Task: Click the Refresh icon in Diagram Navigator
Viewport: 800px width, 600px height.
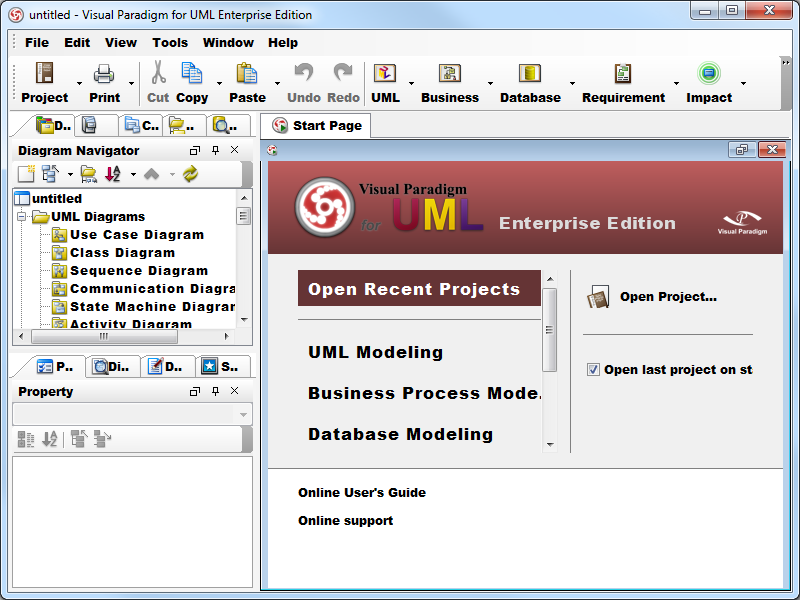Action: (x=190, y=174)
